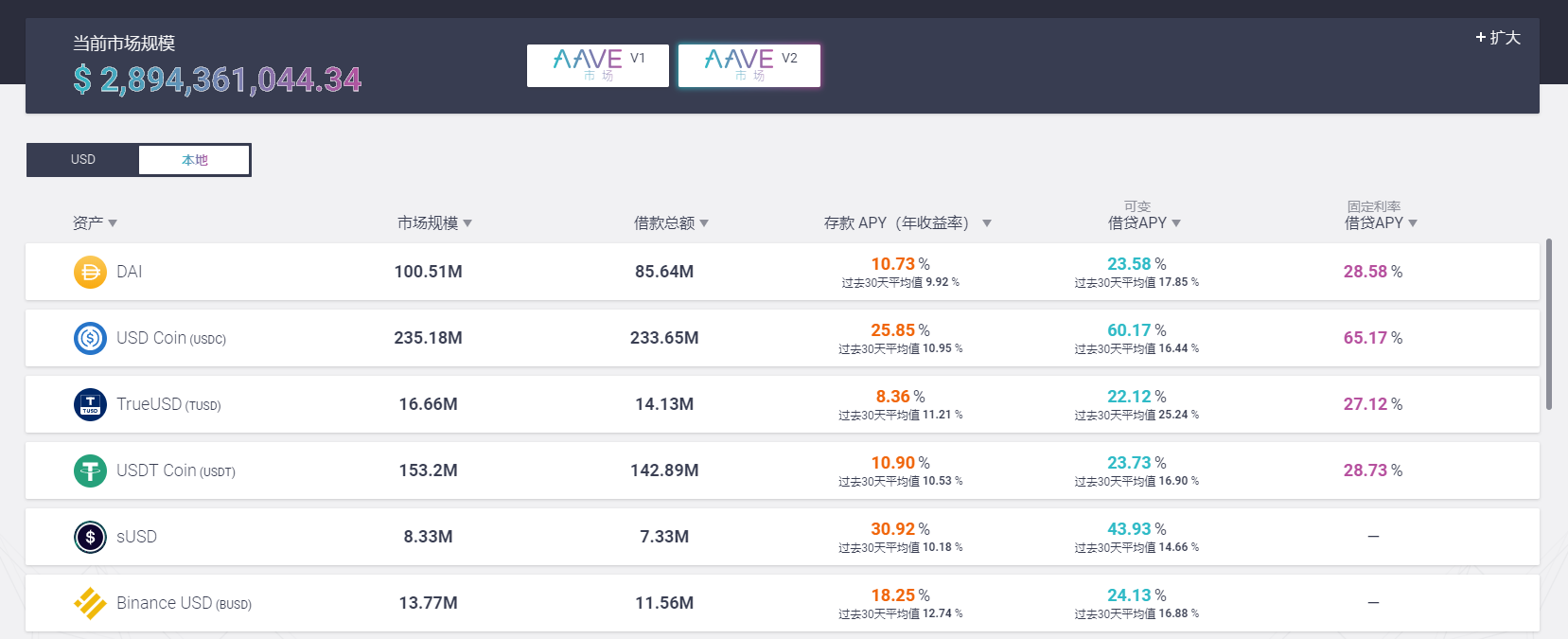Click DAI variable borrow APY 23.58 %
The image size is (1568, 639).
click(1136, 264)
